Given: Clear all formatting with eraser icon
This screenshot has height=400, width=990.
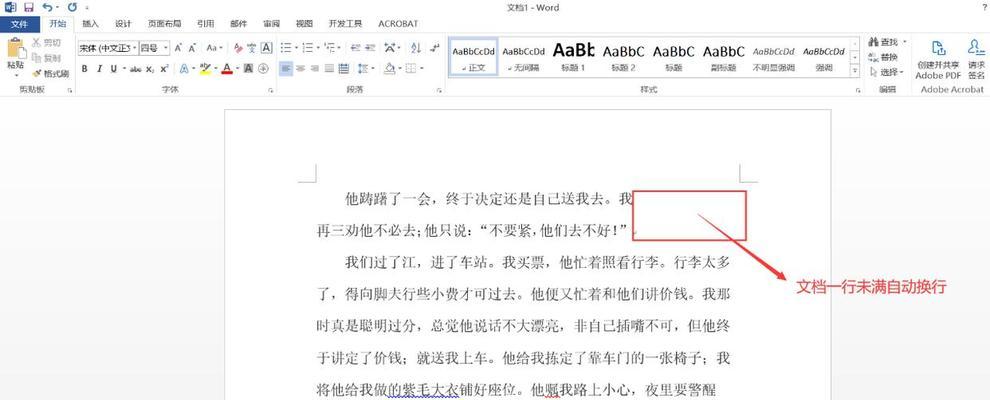Looking at the screenshot, I should pyautogui.click(x=238, y=48).
